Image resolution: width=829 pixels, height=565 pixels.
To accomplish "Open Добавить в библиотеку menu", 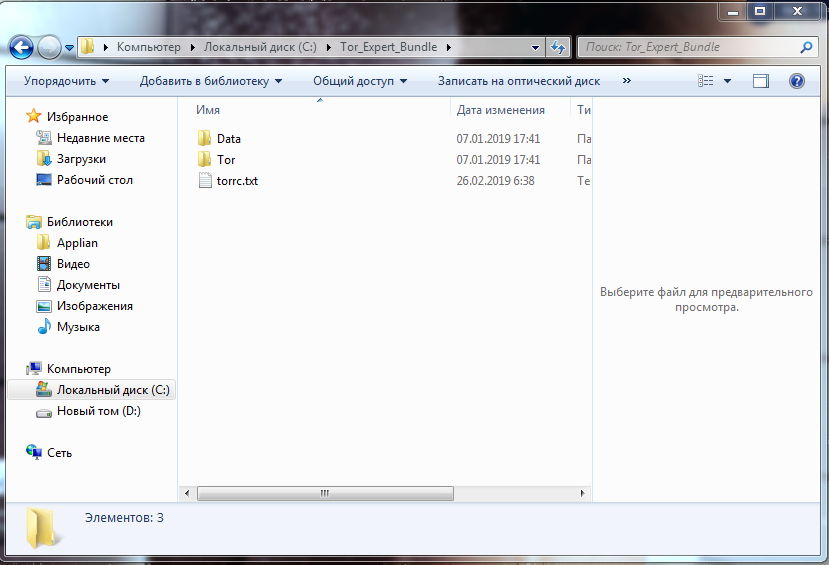I will [x=211, y=81].
